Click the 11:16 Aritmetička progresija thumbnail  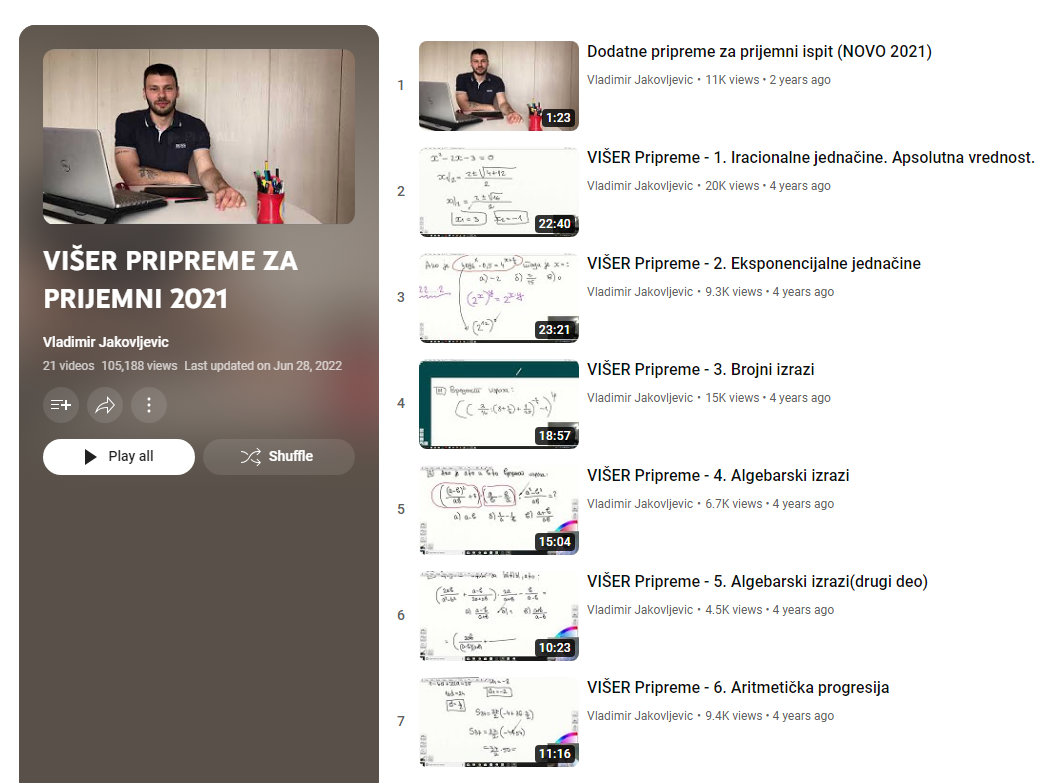(499, 722)
